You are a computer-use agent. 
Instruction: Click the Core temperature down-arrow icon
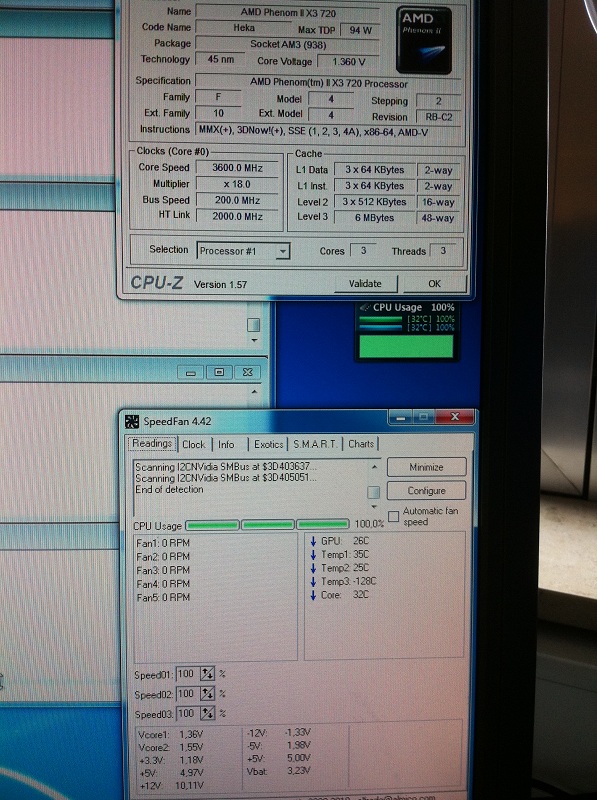(313, 595)
